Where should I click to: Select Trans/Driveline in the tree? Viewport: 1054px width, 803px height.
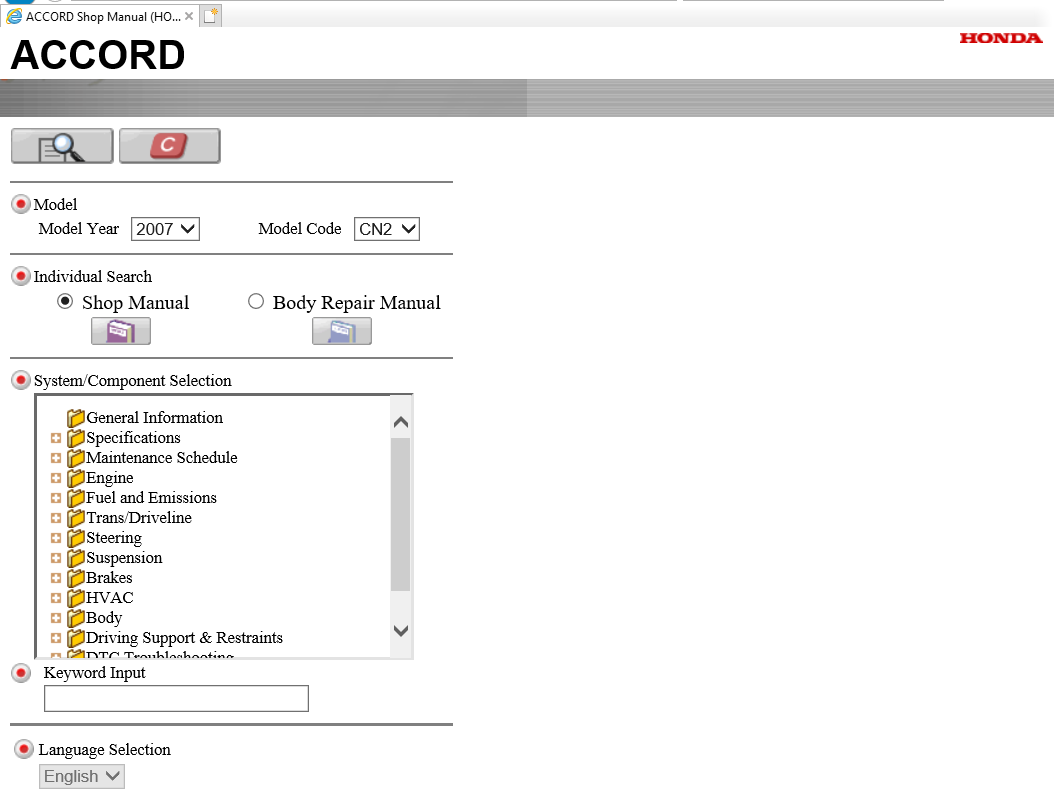coord(138,518)
